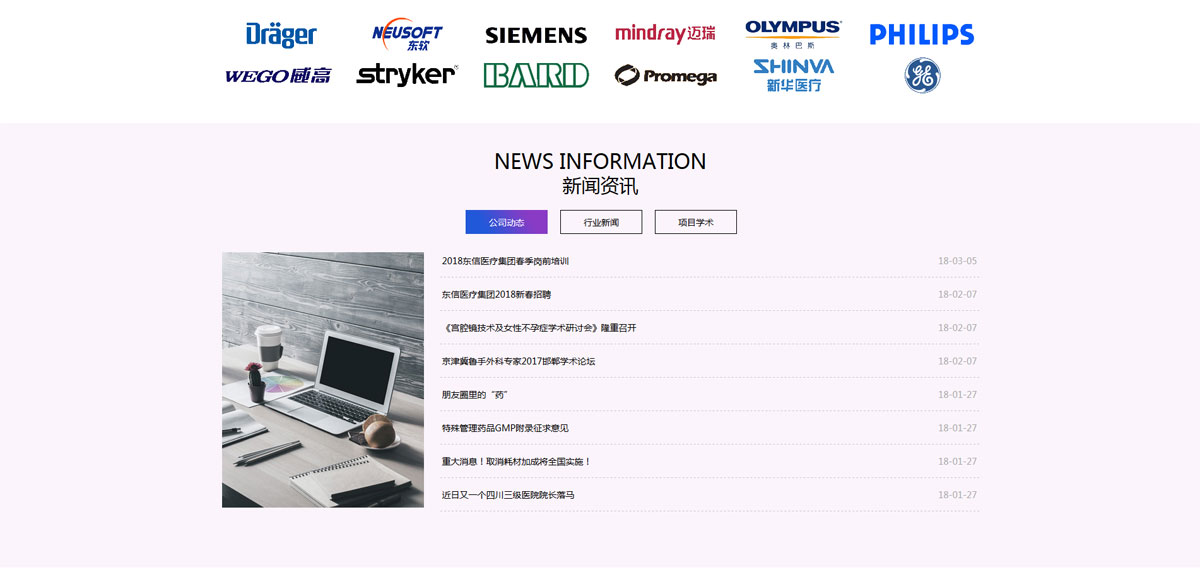Switch to the 行业新闻 tab

[601, 222]
